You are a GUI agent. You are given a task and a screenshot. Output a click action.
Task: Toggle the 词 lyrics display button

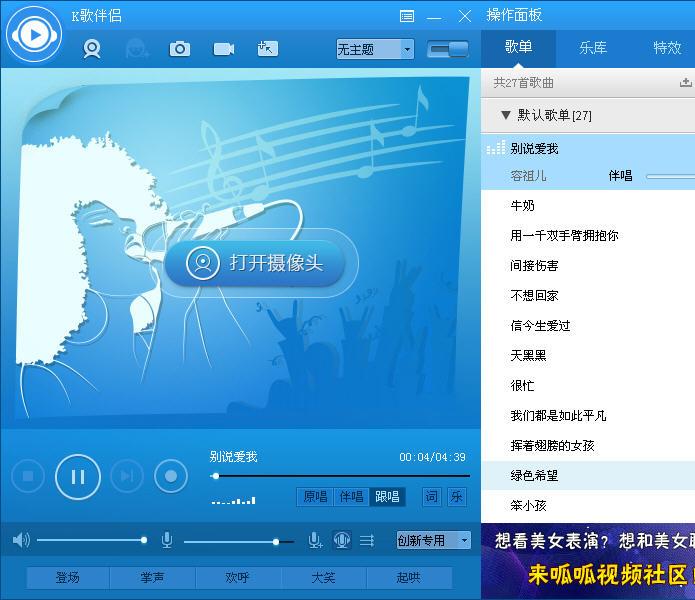[x=431, y=497]
